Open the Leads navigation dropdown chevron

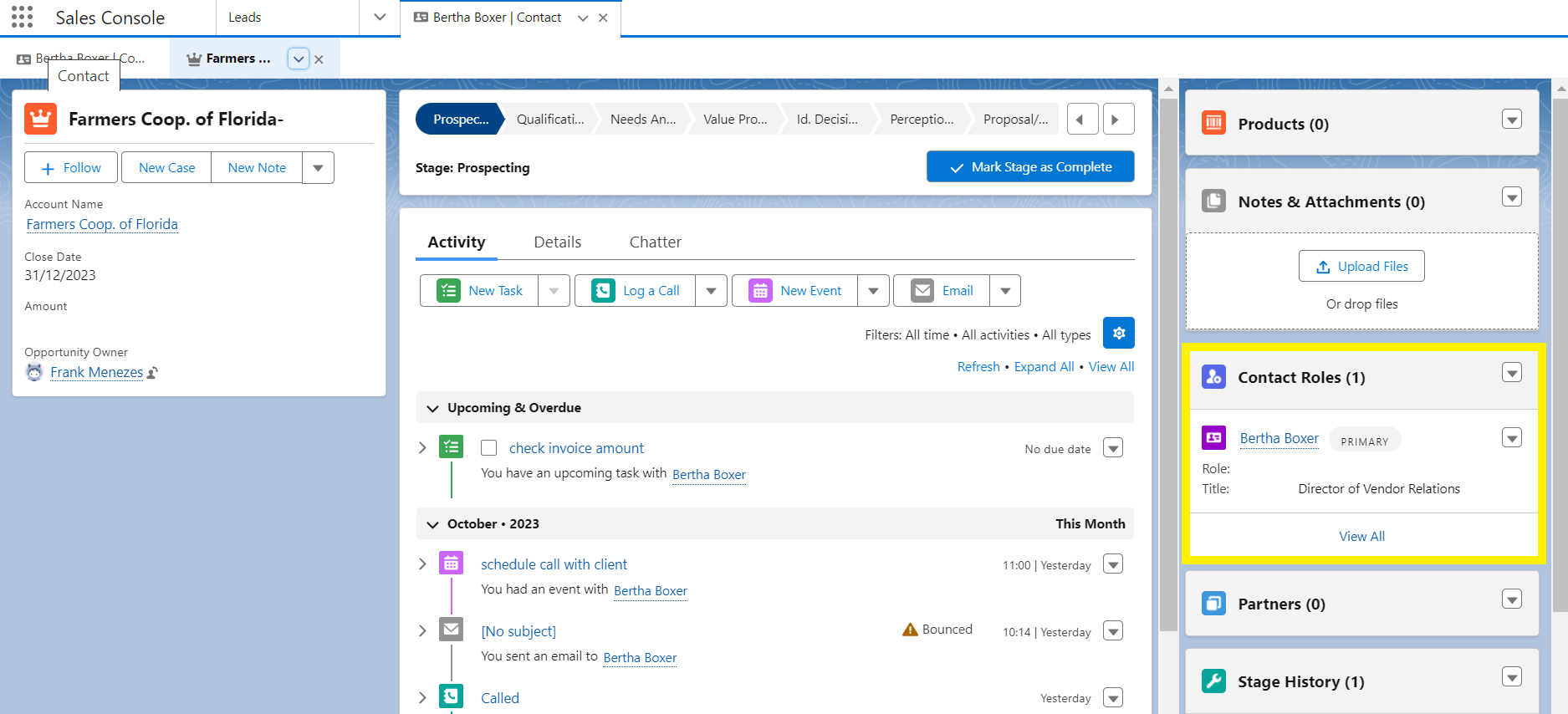coord(380,17)
